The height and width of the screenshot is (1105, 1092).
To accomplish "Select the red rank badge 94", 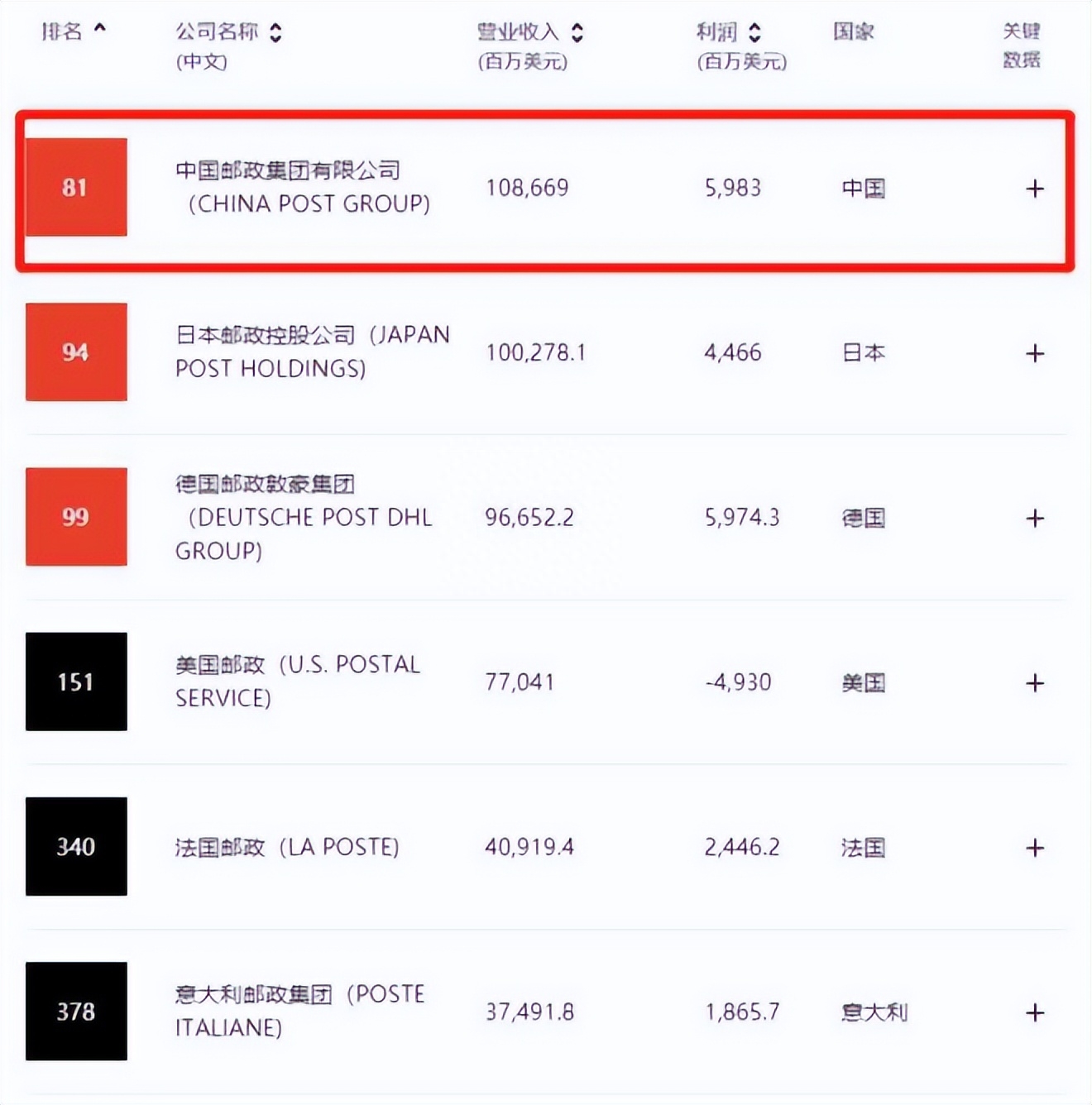I will tap(76, 352).
